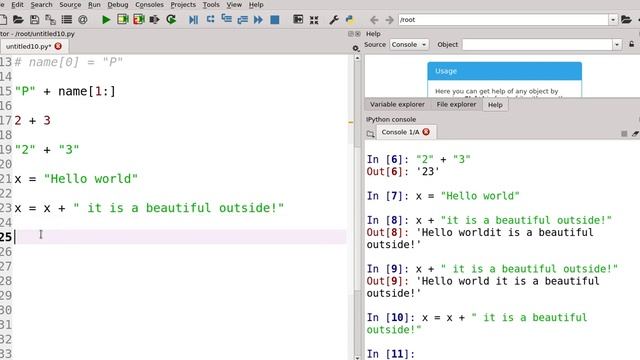Toggle the Help pane lock icon
The height and width of the screenshot is (360, 640).
click(x=631, y=44)
